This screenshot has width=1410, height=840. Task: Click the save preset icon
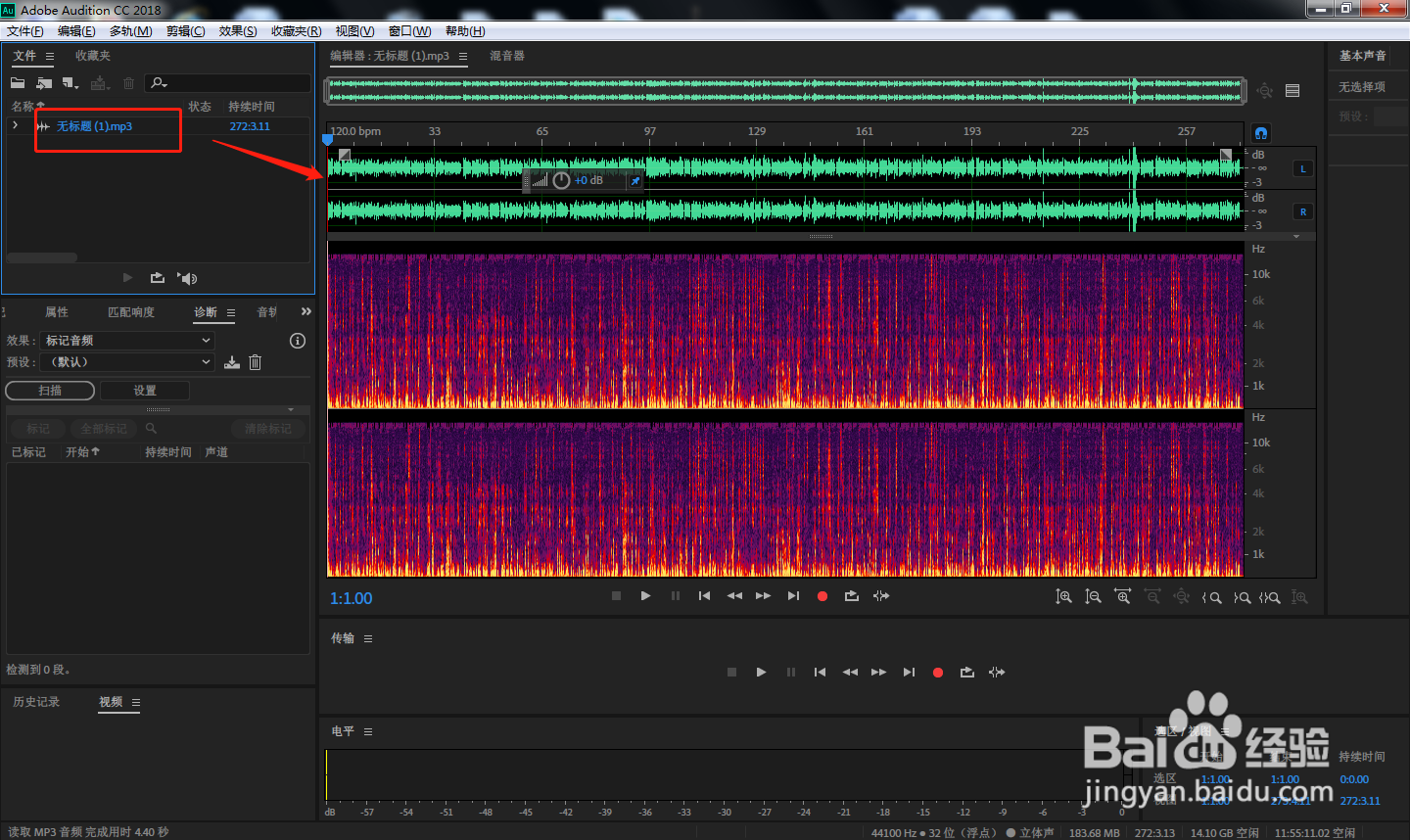coord(232,362)
